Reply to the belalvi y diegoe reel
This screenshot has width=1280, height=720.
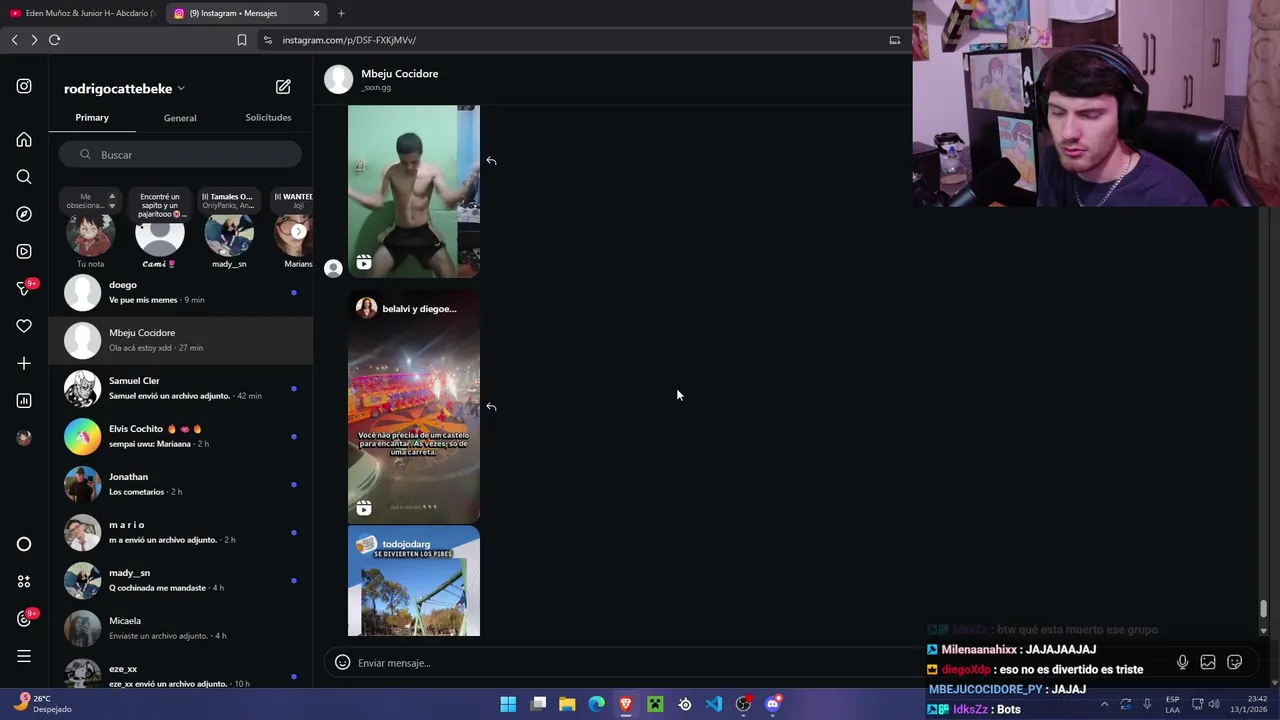[x=491, y=407]
